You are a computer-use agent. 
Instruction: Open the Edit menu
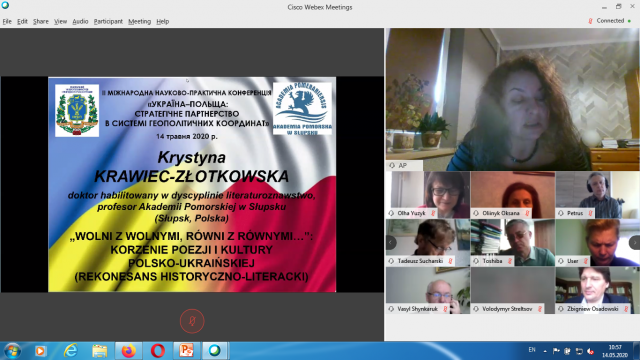pos(22,21)
